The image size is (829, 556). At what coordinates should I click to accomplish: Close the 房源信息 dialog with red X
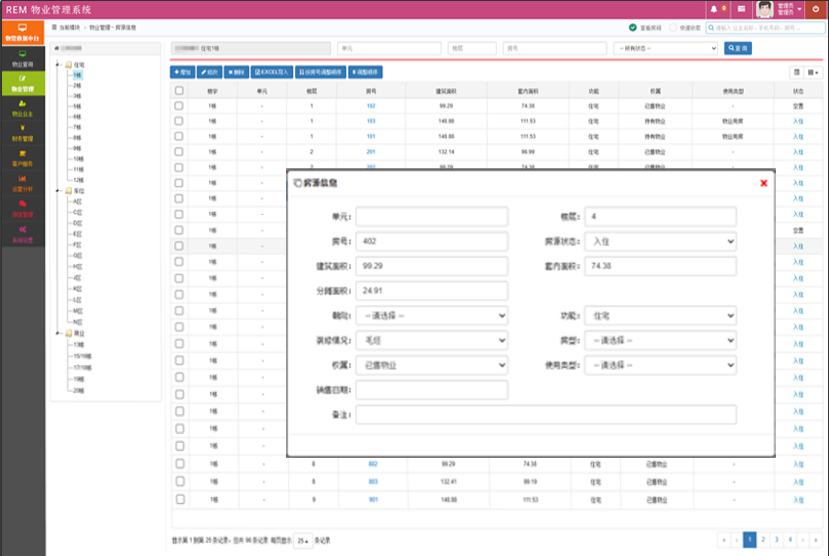763,183
